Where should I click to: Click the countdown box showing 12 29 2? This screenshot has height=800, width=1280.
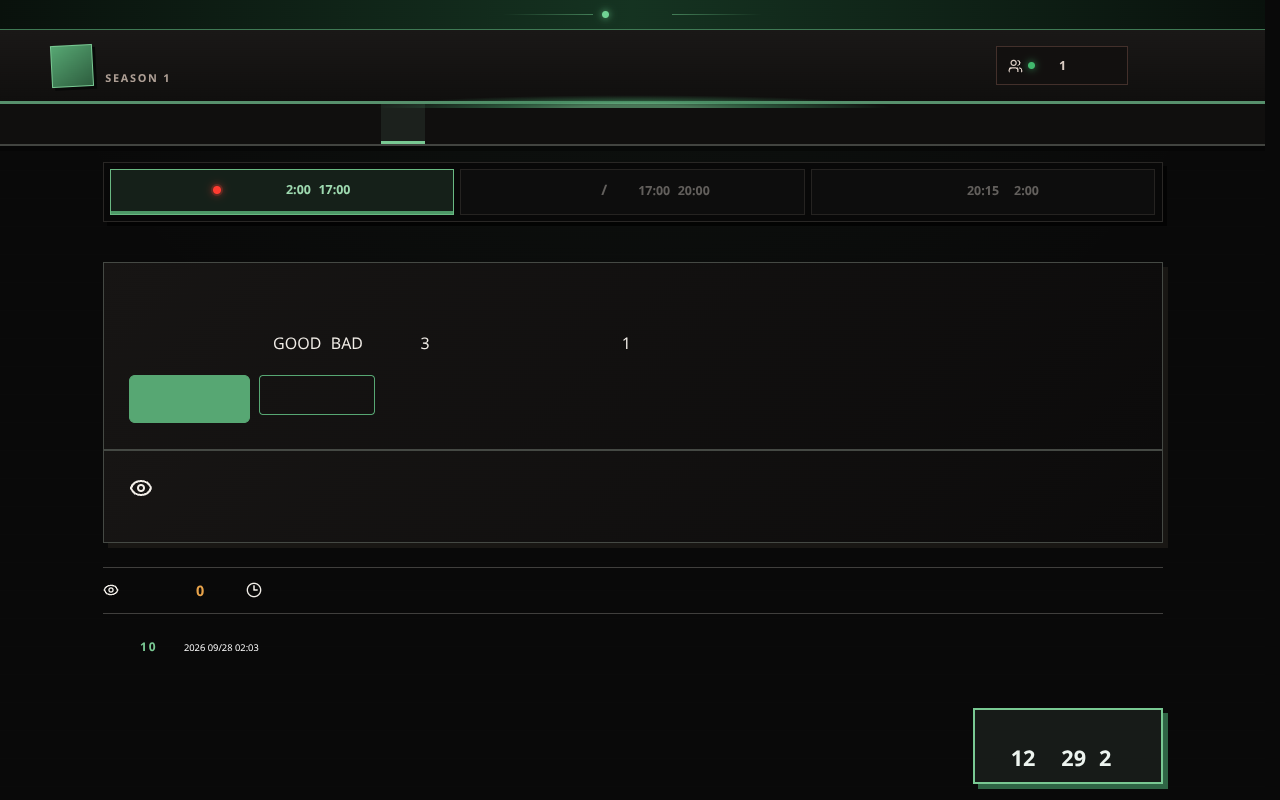click(1068, 746)
